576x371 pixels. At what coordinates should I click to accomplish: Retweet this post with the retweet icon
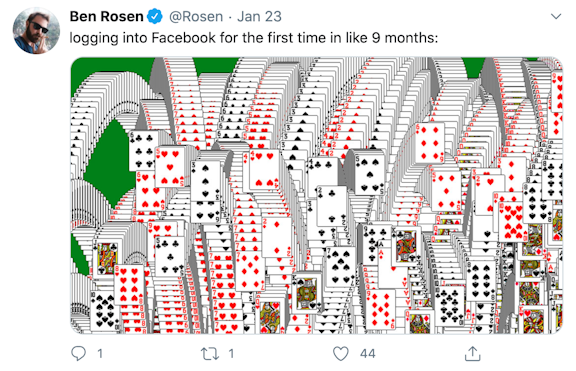(210, 354)
